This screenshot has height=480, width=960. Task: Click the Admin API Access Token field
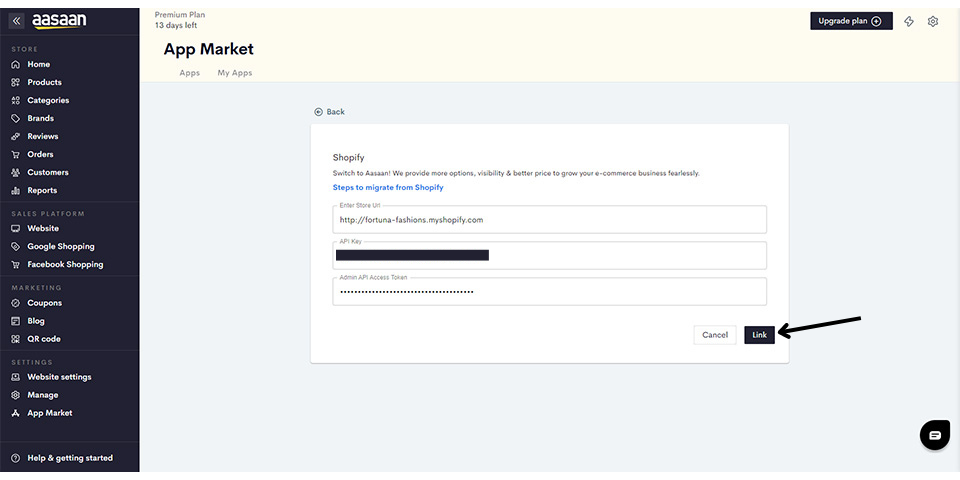(x=550, y=291)
